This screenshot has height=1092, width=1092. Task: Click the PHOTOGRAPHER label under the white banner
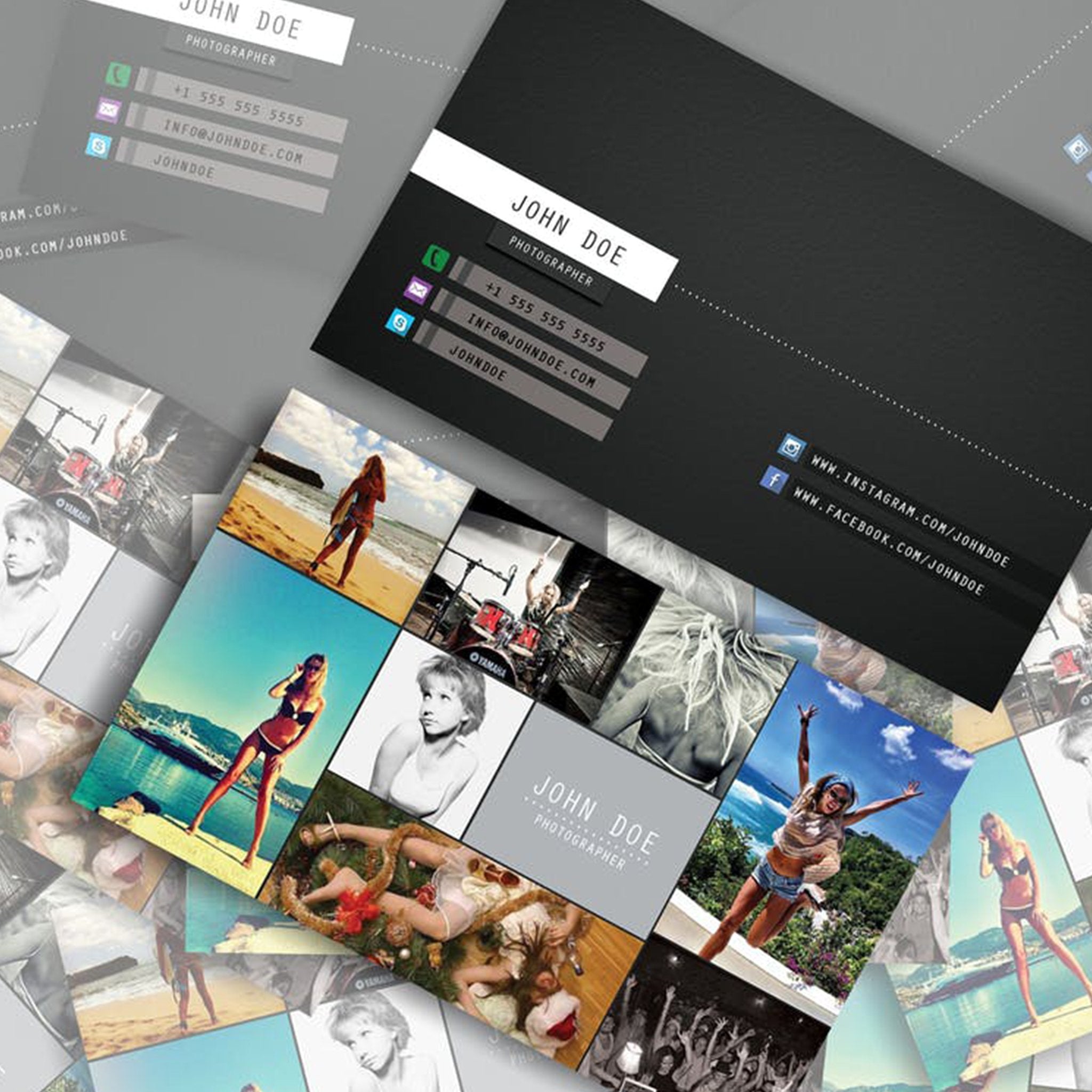pyautogui.click(x=550, y=261)
